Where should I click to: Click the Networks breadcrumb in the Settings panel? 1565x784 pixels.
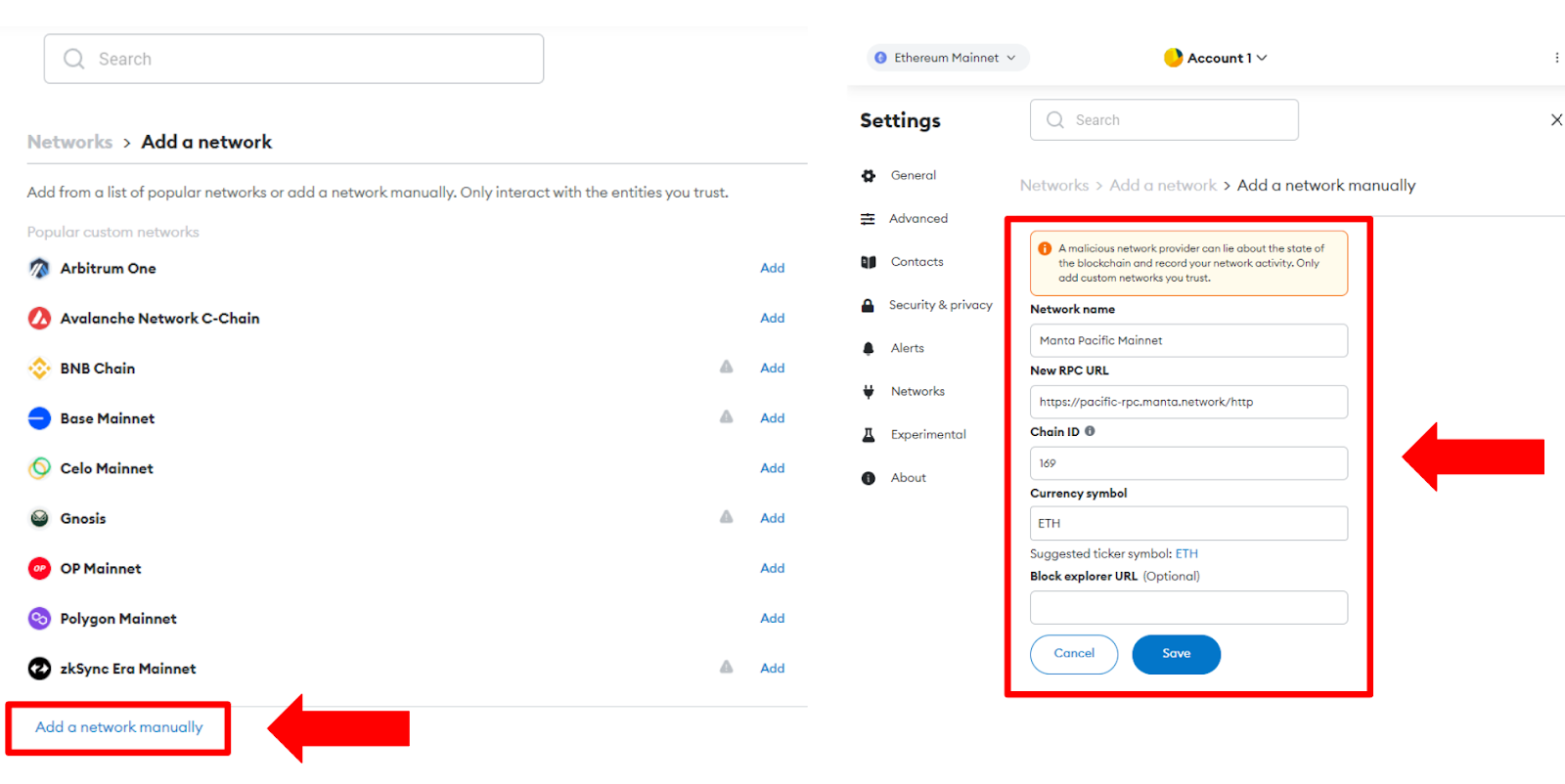click(1054, 186)
